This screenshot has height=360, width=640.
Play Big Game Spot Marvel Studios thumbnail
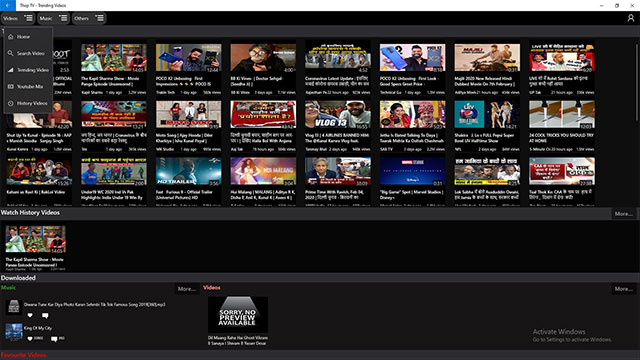click(x=412, y=171)
